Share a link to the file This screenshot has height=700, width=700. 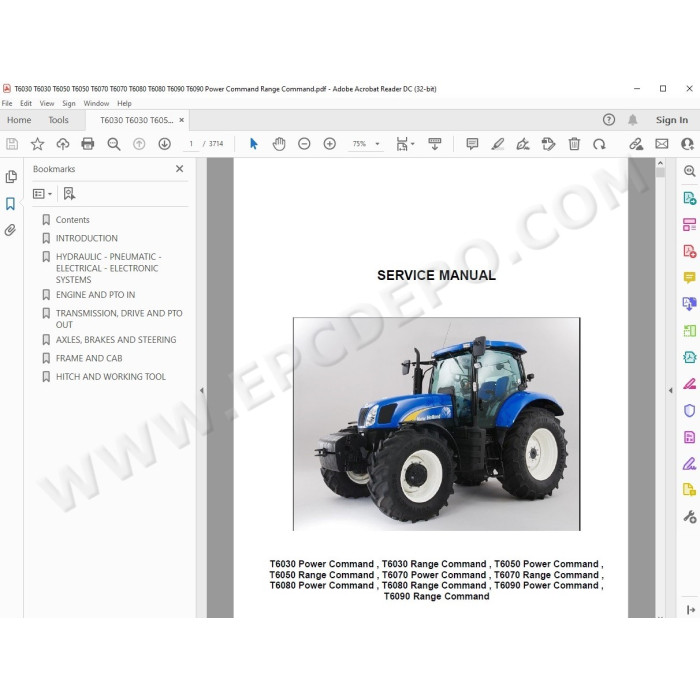click(636, 144)
